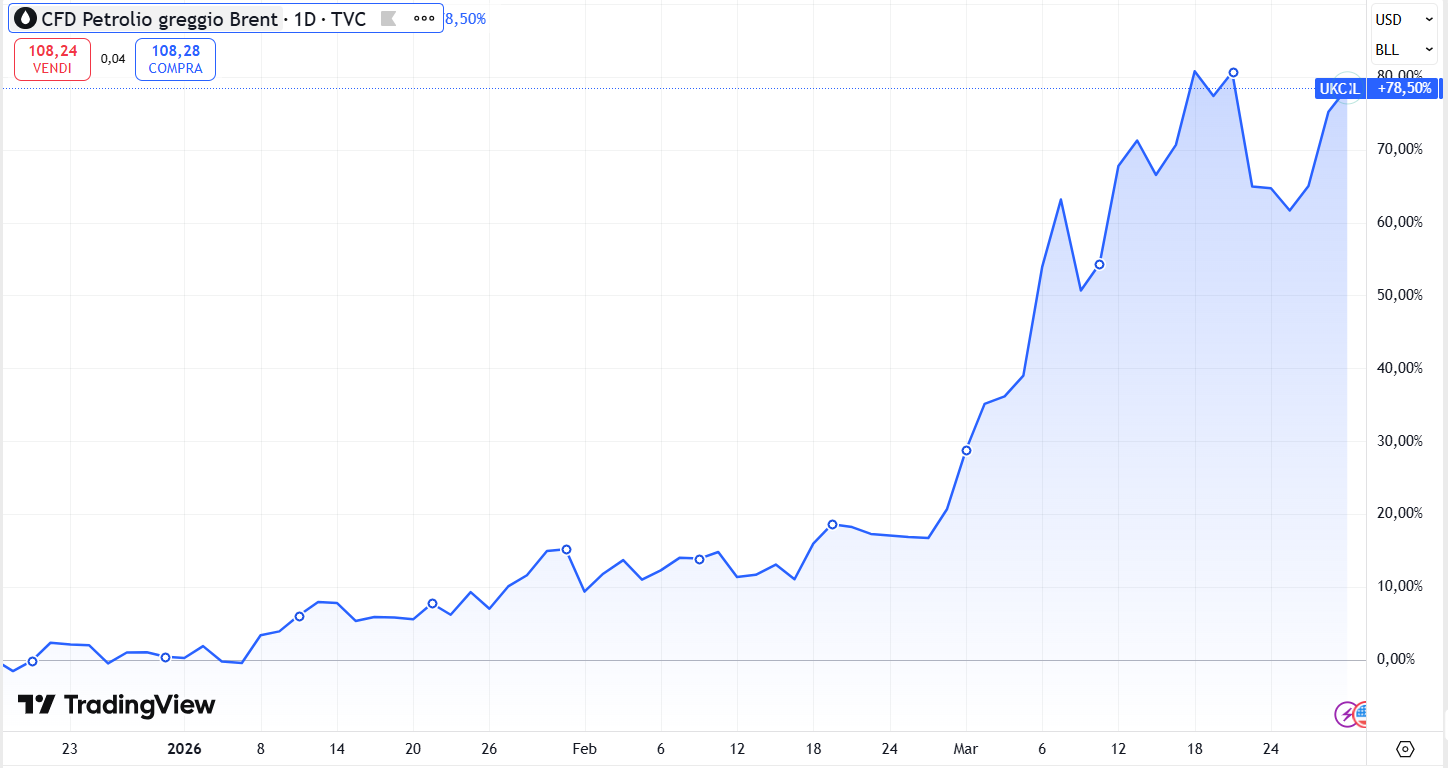The image size is (1448, 768).
Task: Click the flag icon beside TVC
Action: [x=389, y=19]
